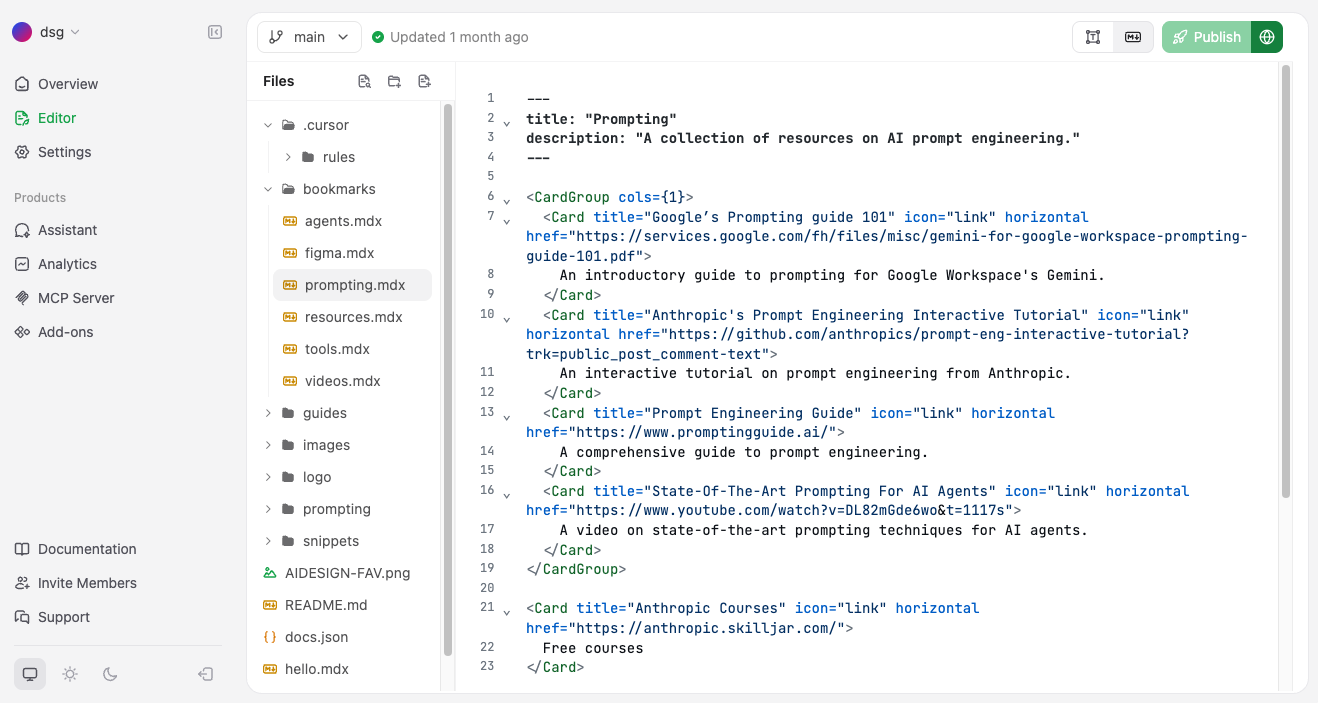Click file tree vertical scrollbar
The image size is (1318, 703).
447,380
